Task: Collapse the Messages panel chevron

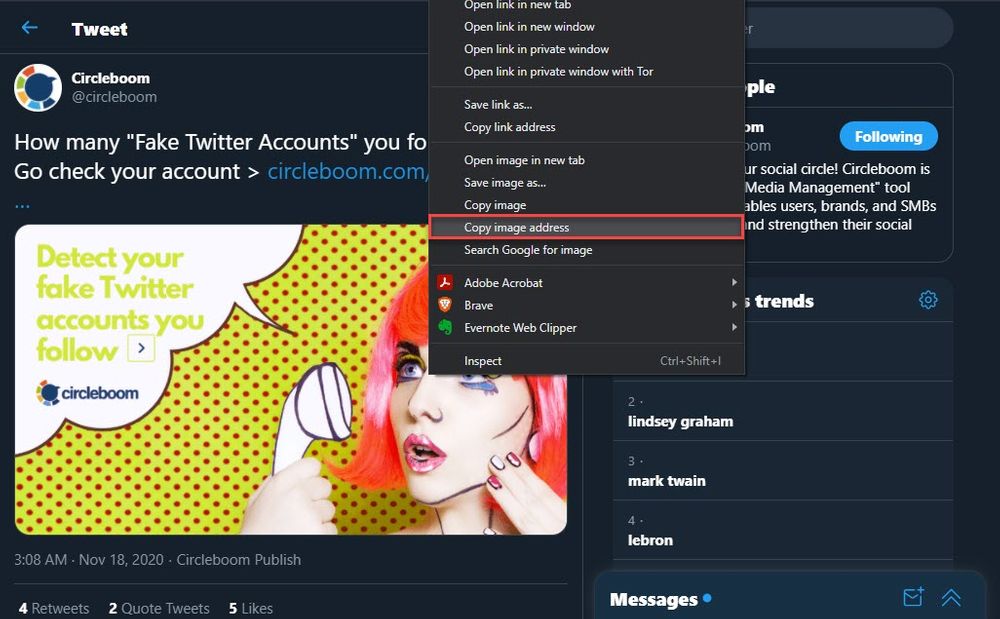Action: point(950,597)
